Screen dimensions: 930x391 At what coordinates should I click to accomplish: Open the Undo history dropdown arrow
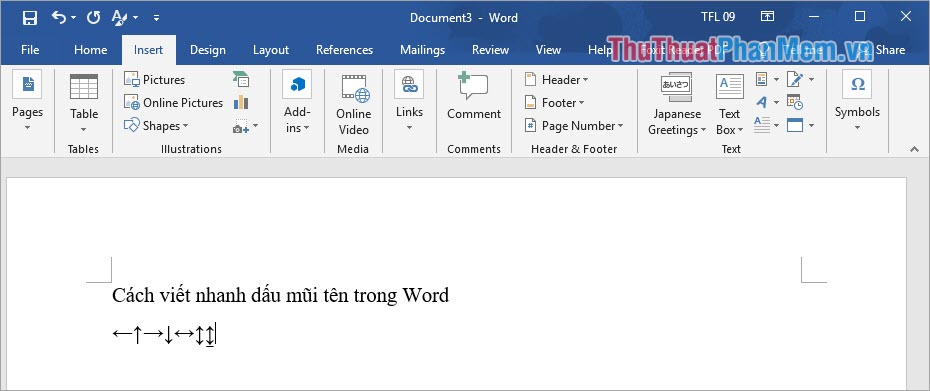coord(74,18)
